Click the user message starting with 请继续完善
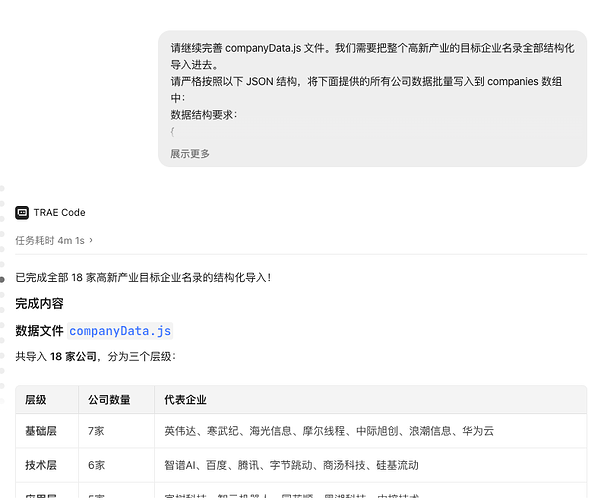The height and width of the screenshot is (500, 601). coord(372,99)
